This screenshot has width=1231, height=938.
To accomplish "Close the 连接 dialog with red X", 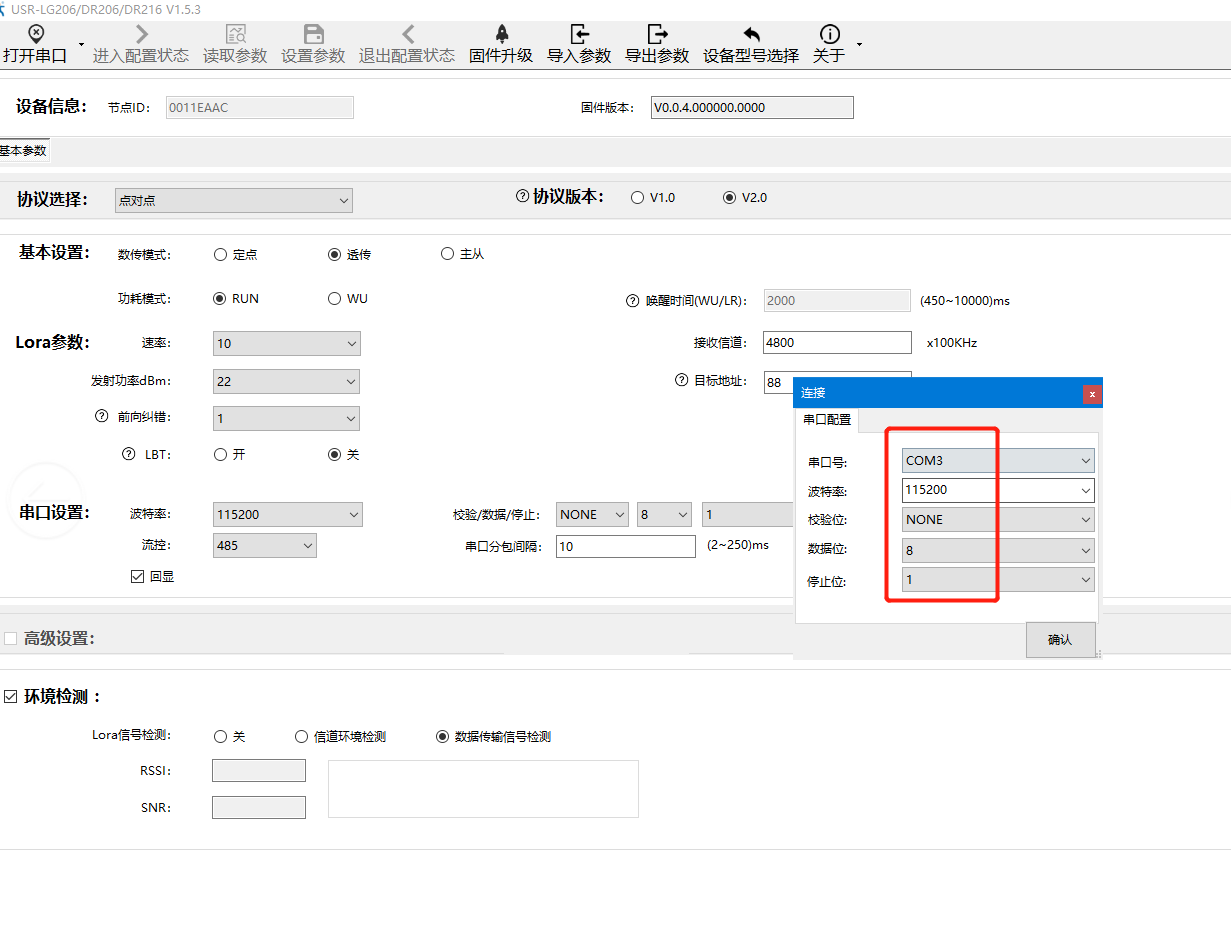I will pyautogui.click(x=1092, y=394).
